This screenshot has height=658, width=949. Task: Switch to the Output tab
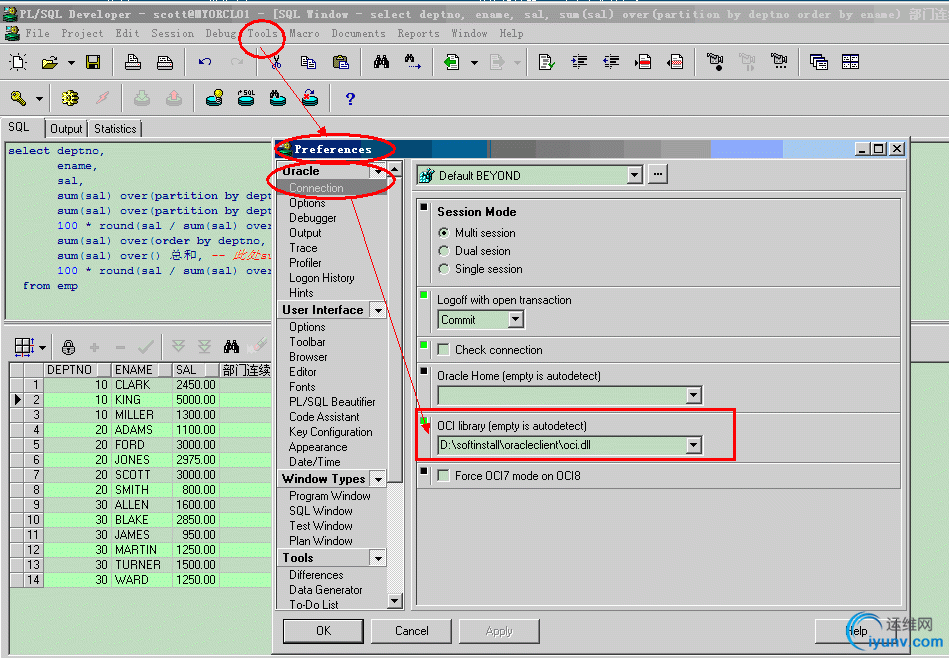tap(66, 129)
